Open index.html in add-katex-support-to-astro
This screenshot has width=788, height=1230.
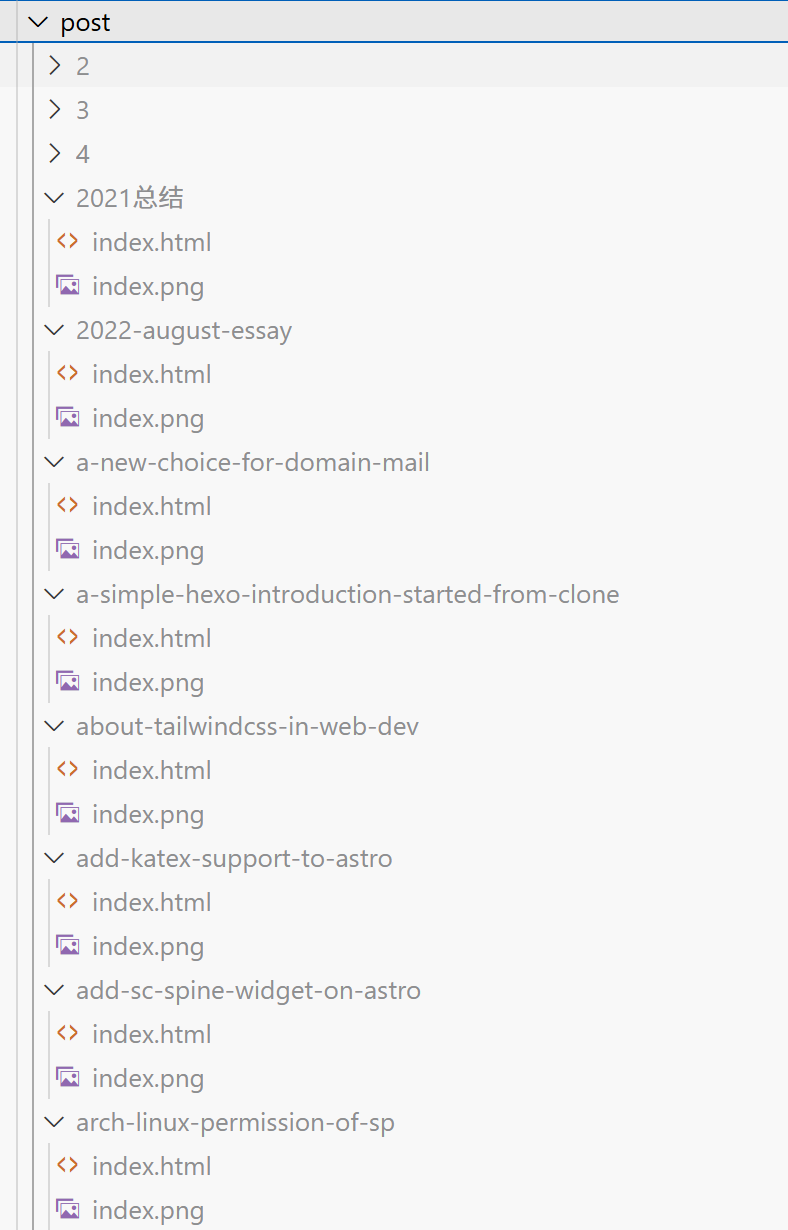[x=151, y=902]
